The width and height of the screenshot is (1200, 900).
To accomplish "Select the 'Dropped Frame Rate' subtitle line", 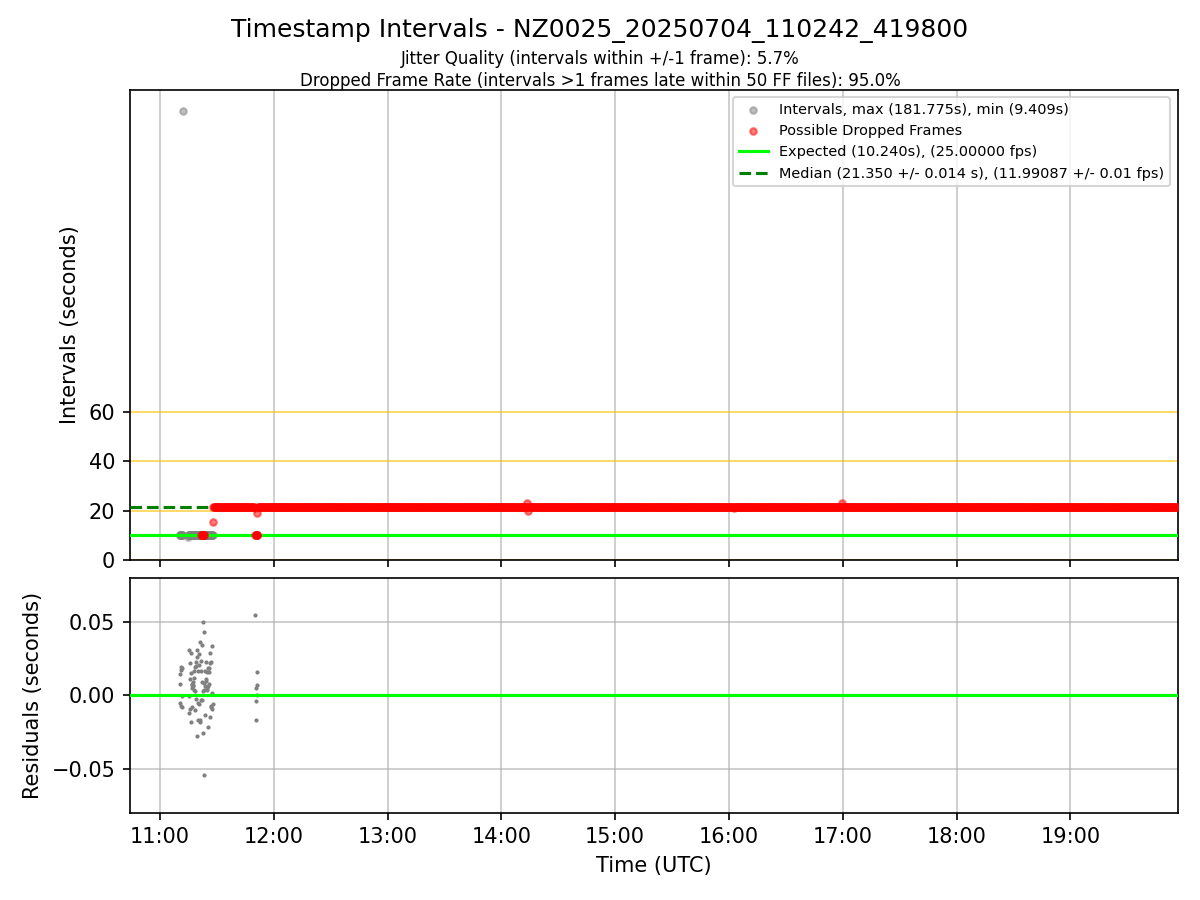I will 600,80.
